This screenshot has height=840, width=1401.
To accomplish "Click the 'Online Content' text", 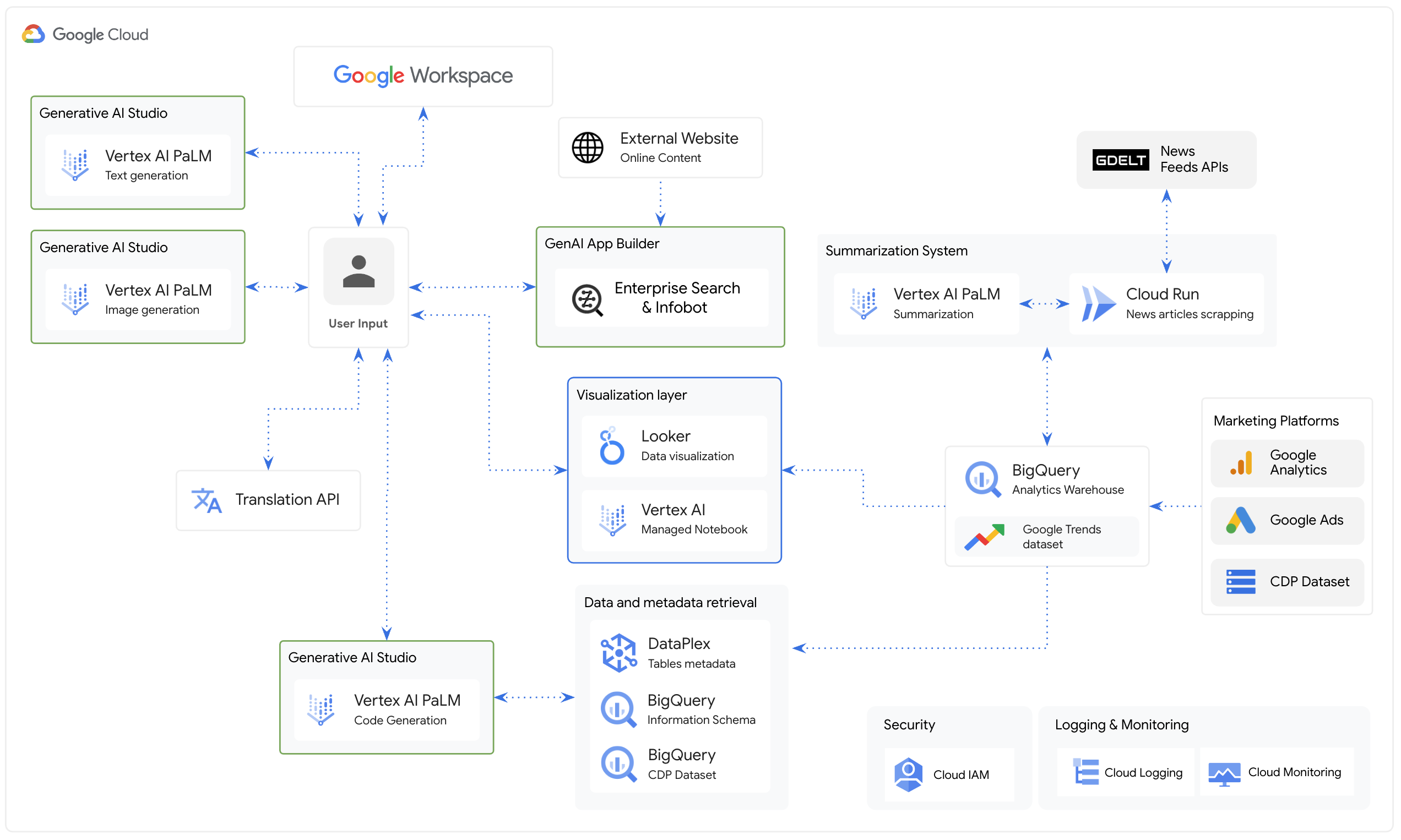I will click(x=661, y=158).
